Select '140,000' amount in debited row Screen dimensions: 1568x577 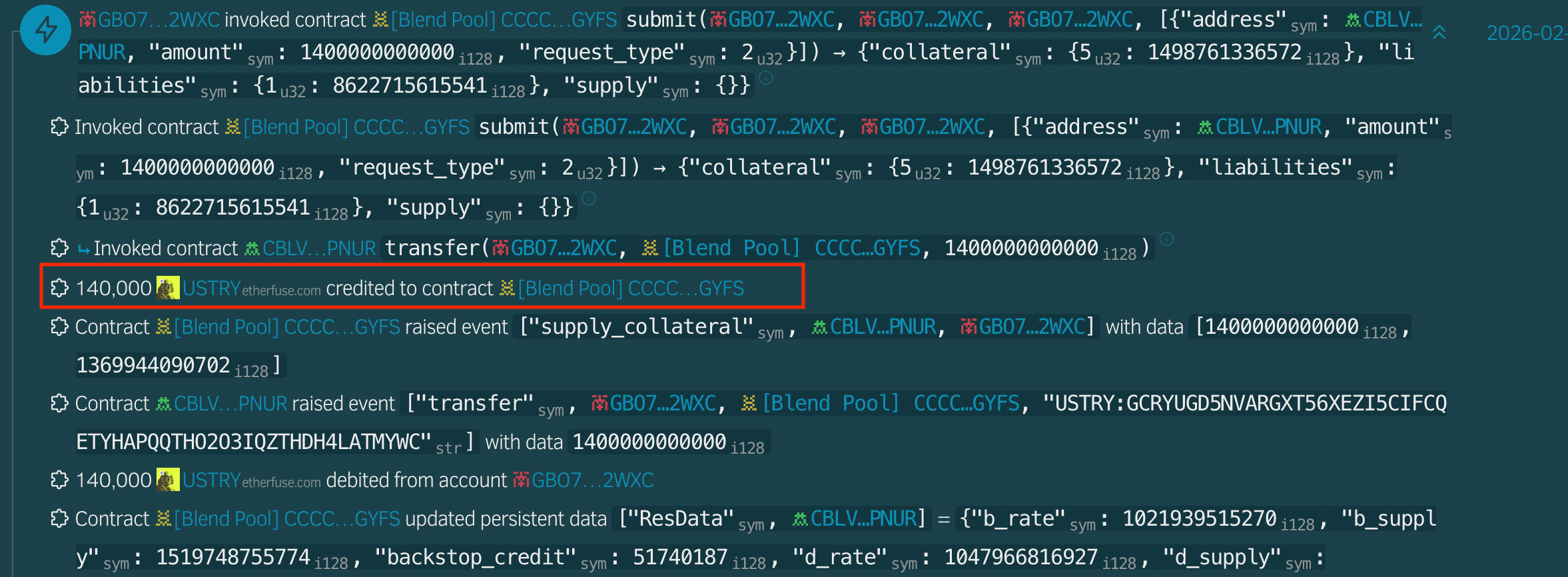click(114, 480)
